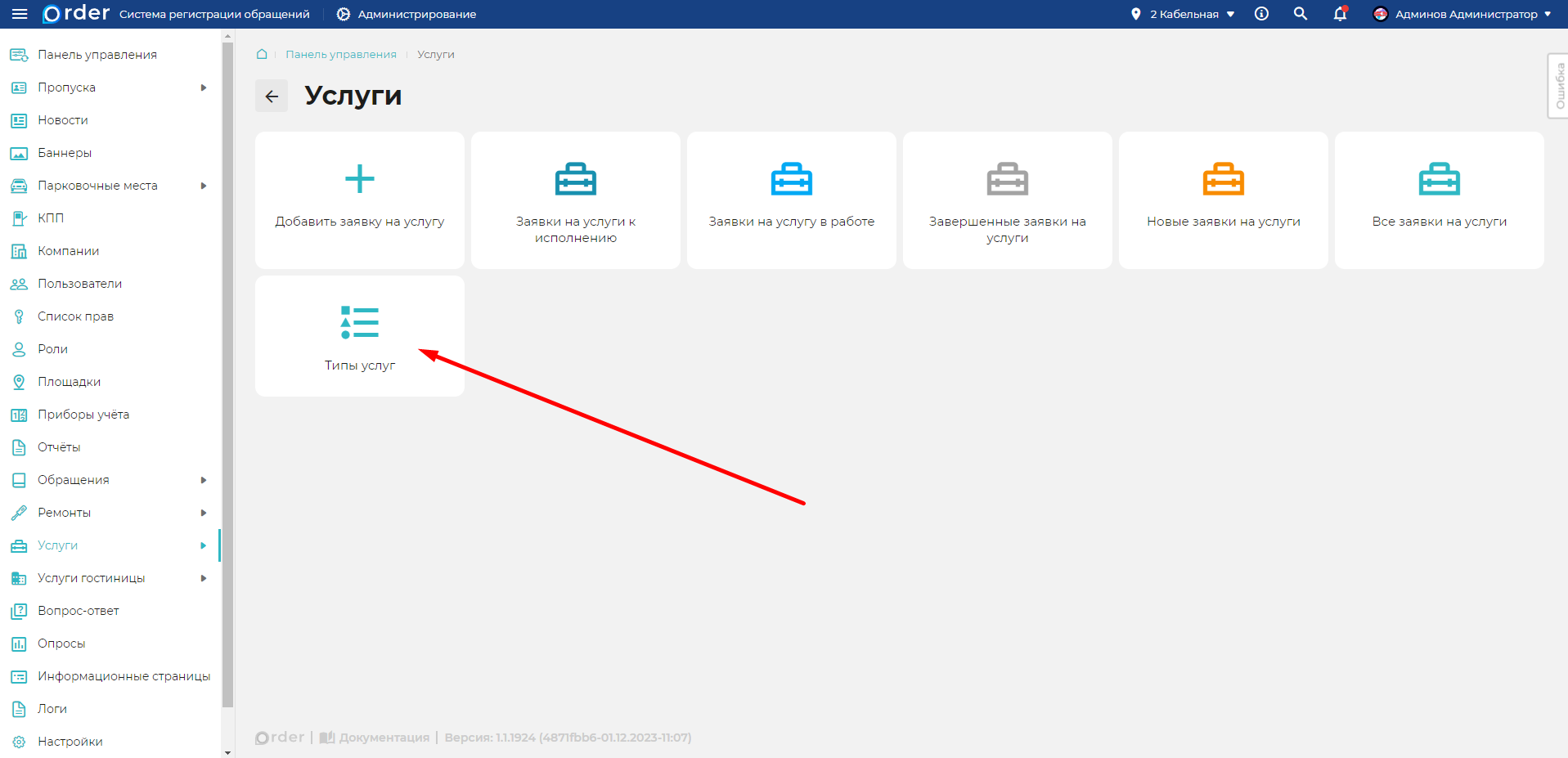
Task: Click the plus icon to add service request
Action: tap(360, 179)
